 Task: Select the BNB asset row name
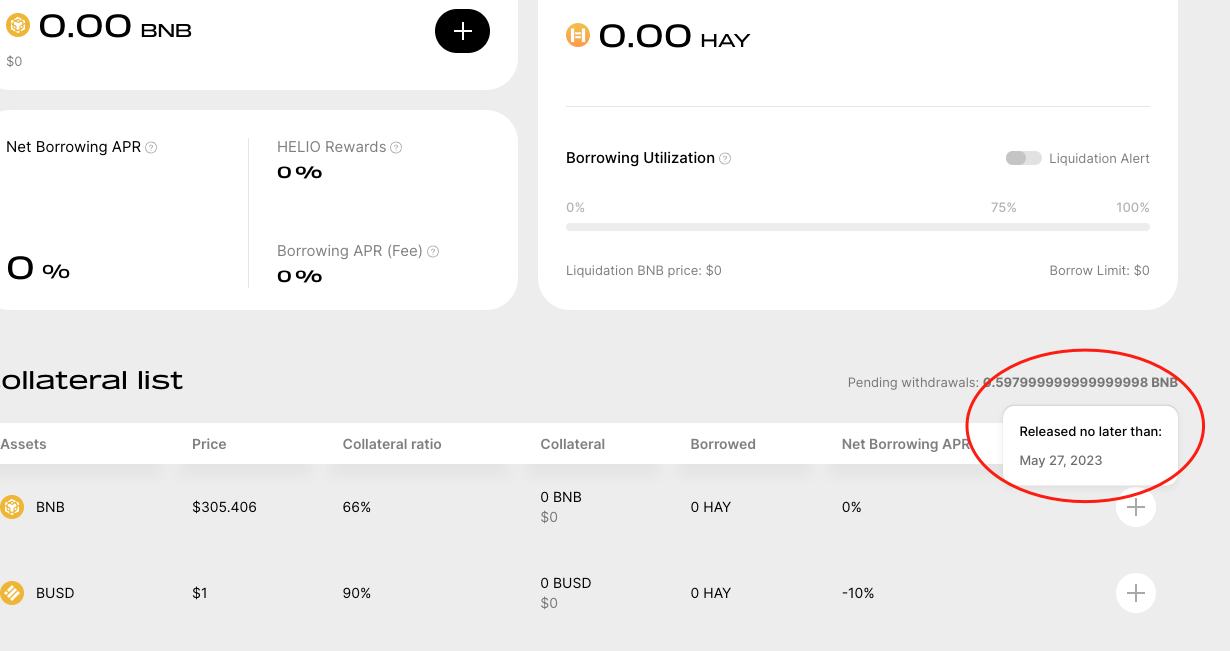pyautogui.click(x=50, y=507)
